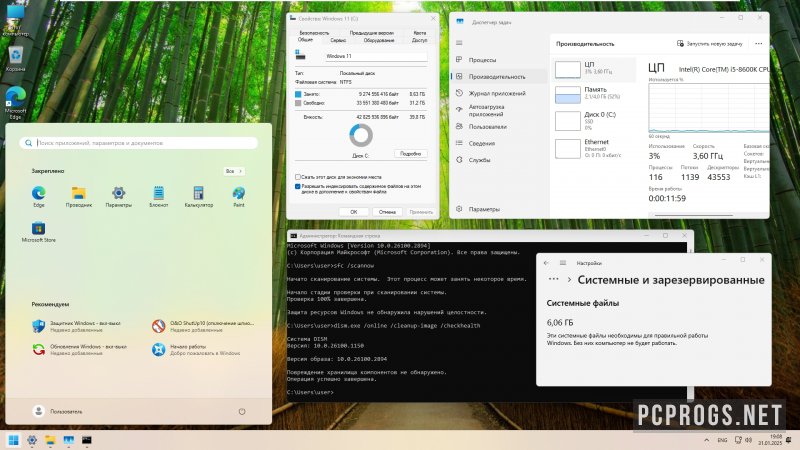This screenshot has width=800, height=450.
Task: Click volume icon in system tray
Action: (x=748, y=440)
